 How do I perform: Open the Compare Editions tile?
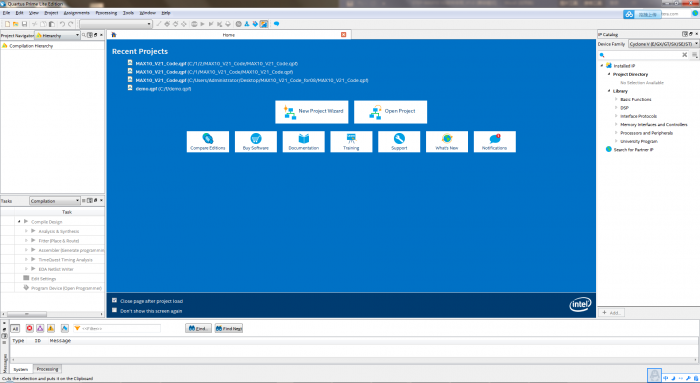click(x=208, y=142)
